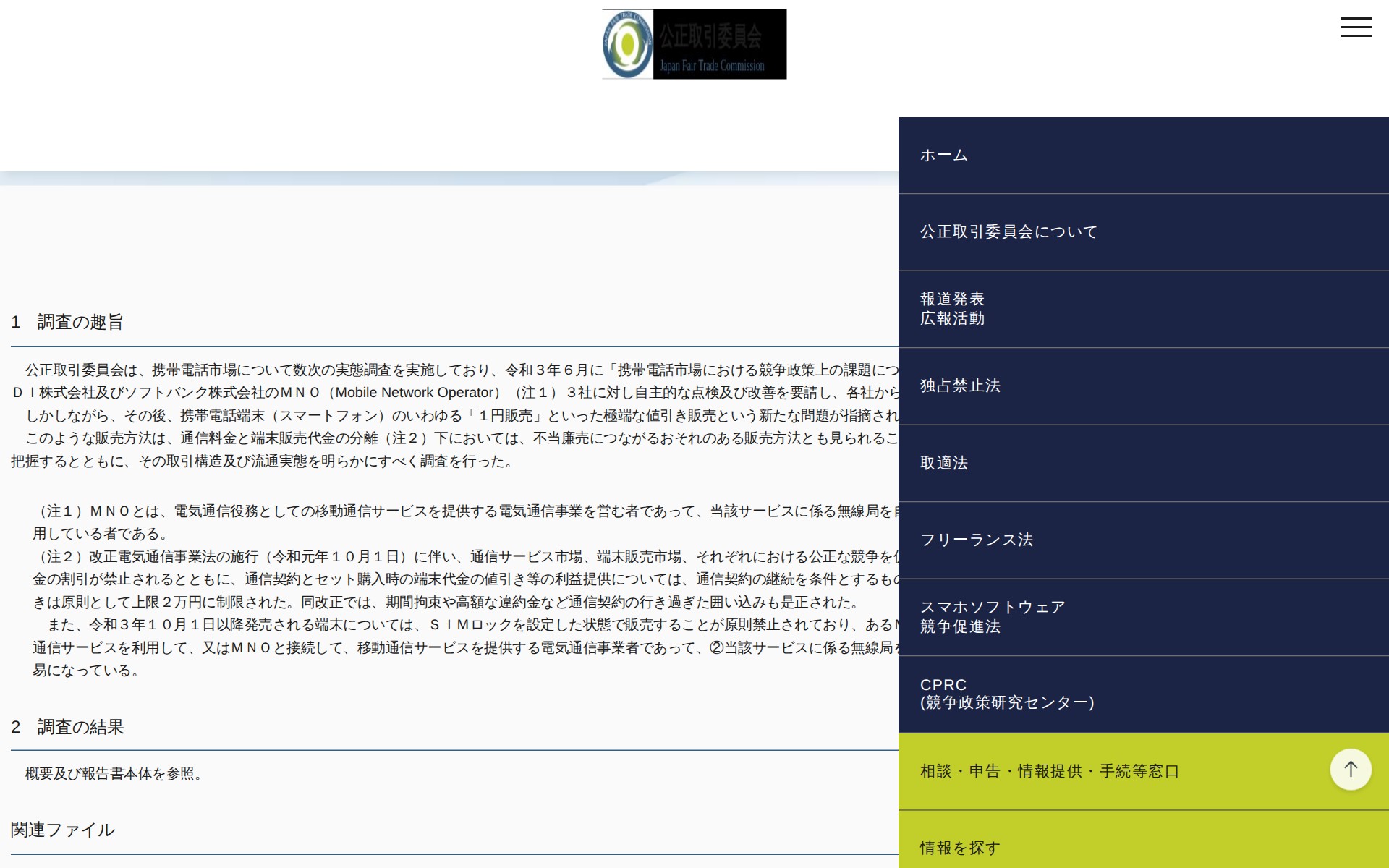Click the 関連ファイル section heading

point(63,830)
